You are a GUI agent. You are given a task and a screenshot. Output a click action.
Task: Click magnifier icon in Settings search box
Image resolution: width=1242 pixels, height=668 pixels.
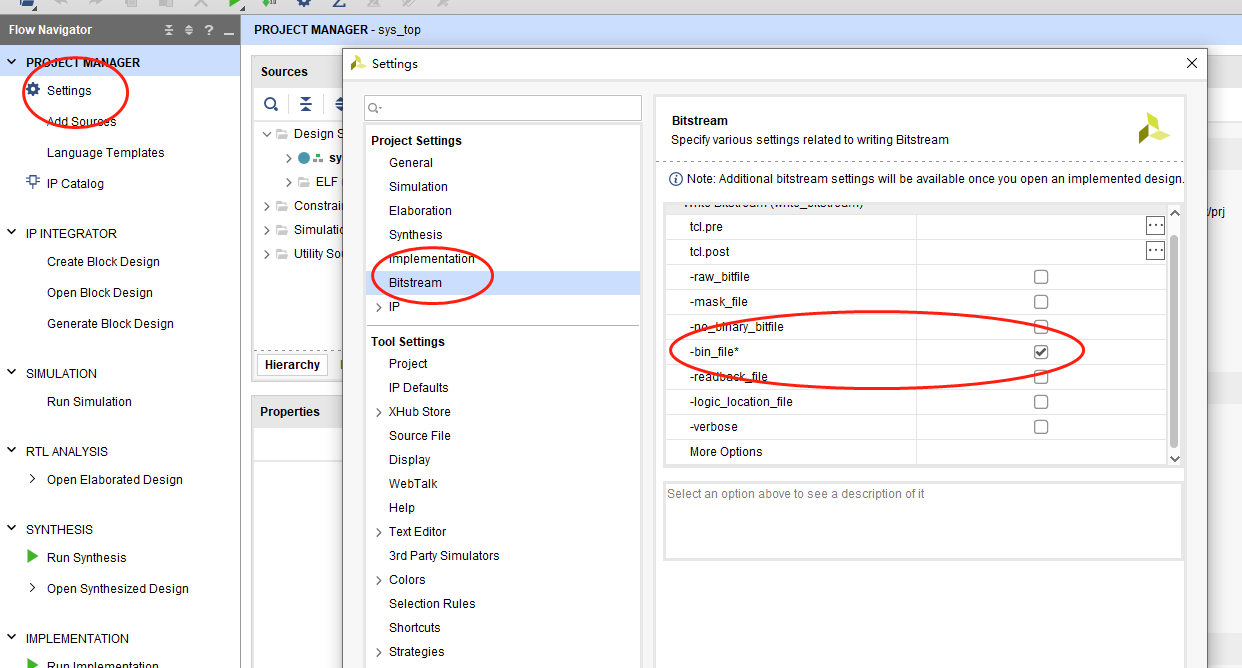click(x=376, y=108)
